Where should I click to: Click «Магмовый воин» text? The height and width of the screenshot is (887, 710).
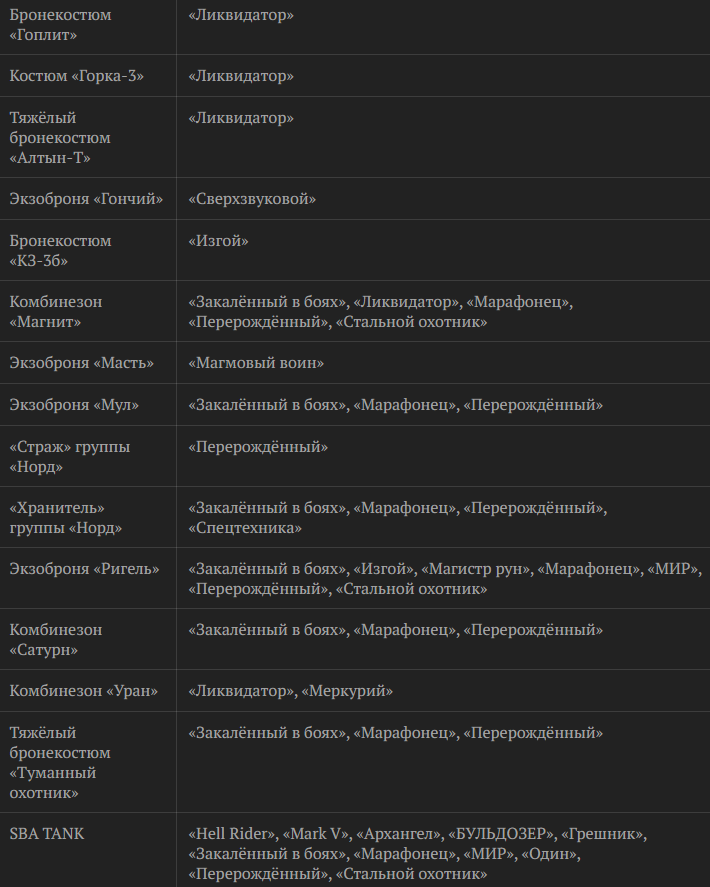click(x=256, y=363)
